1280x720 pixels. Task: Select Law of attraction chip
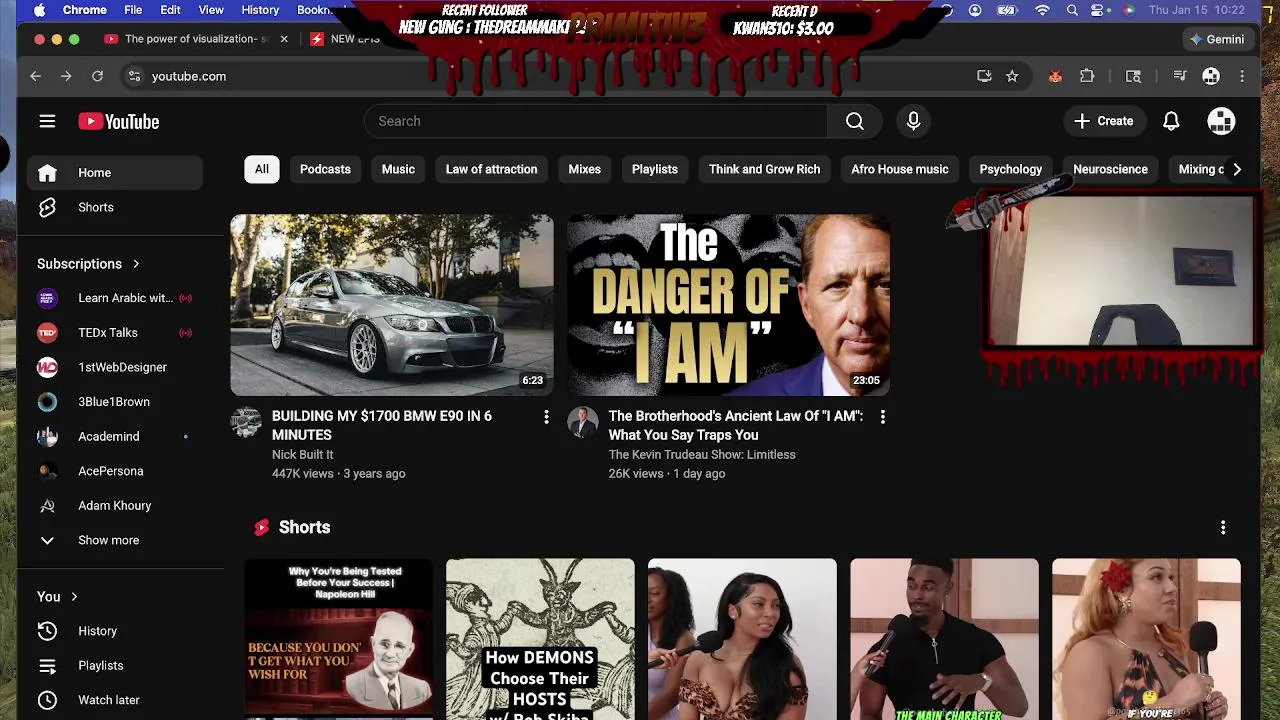click(x=491, y=169)
